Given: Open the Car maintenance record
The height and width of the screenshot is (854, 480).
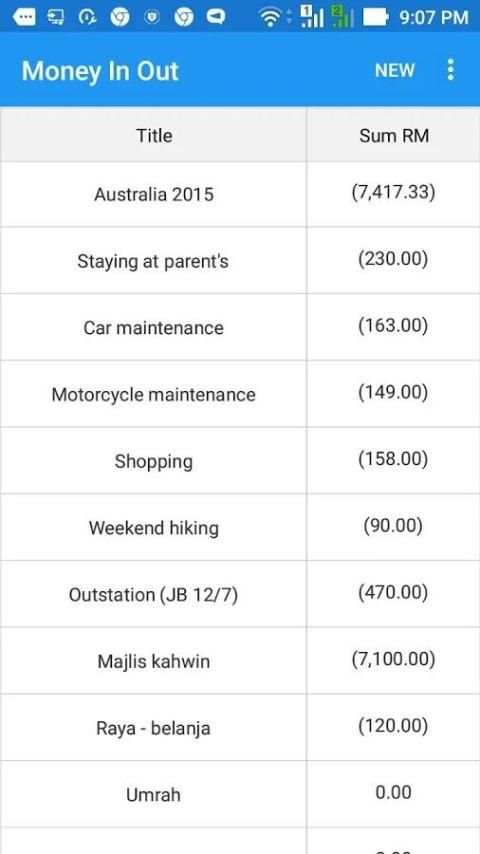Looking at the screenshot, I should pyautogui.click(x=240, y=327).
